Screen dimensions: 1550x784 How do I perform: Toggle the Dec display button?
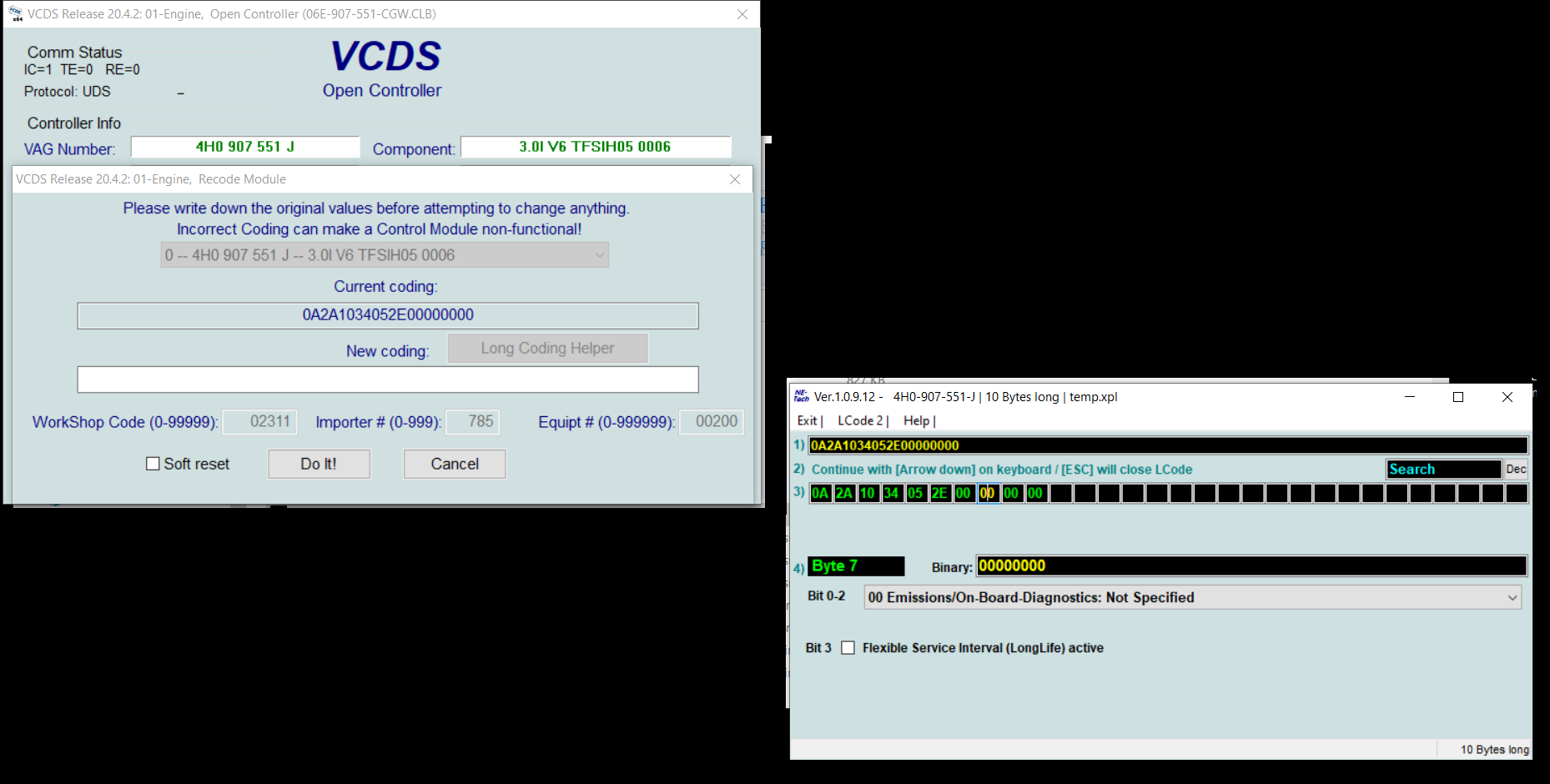pyautogui.click(x=1516, y=470)
